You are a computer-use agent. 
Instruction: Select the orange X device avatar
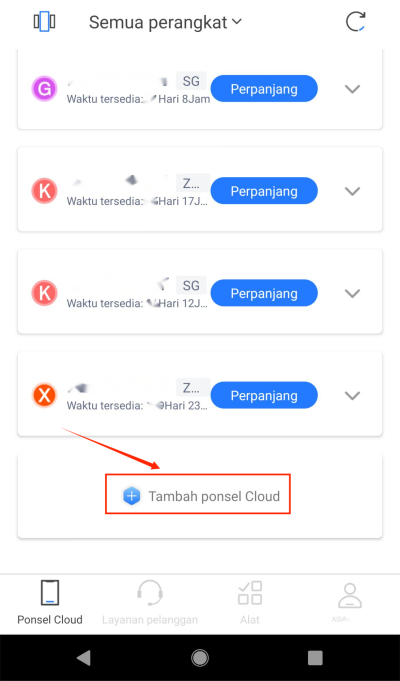pos(44,395)
